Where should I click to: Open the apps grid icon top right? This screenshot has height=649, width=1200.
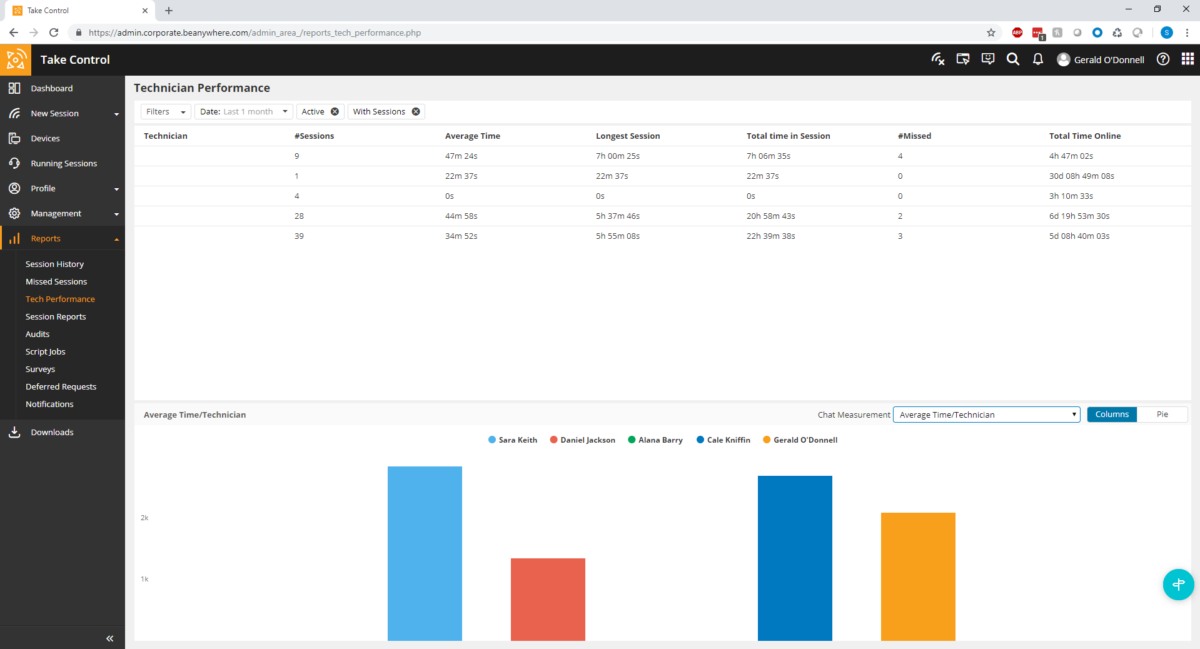coord(1189,59)
